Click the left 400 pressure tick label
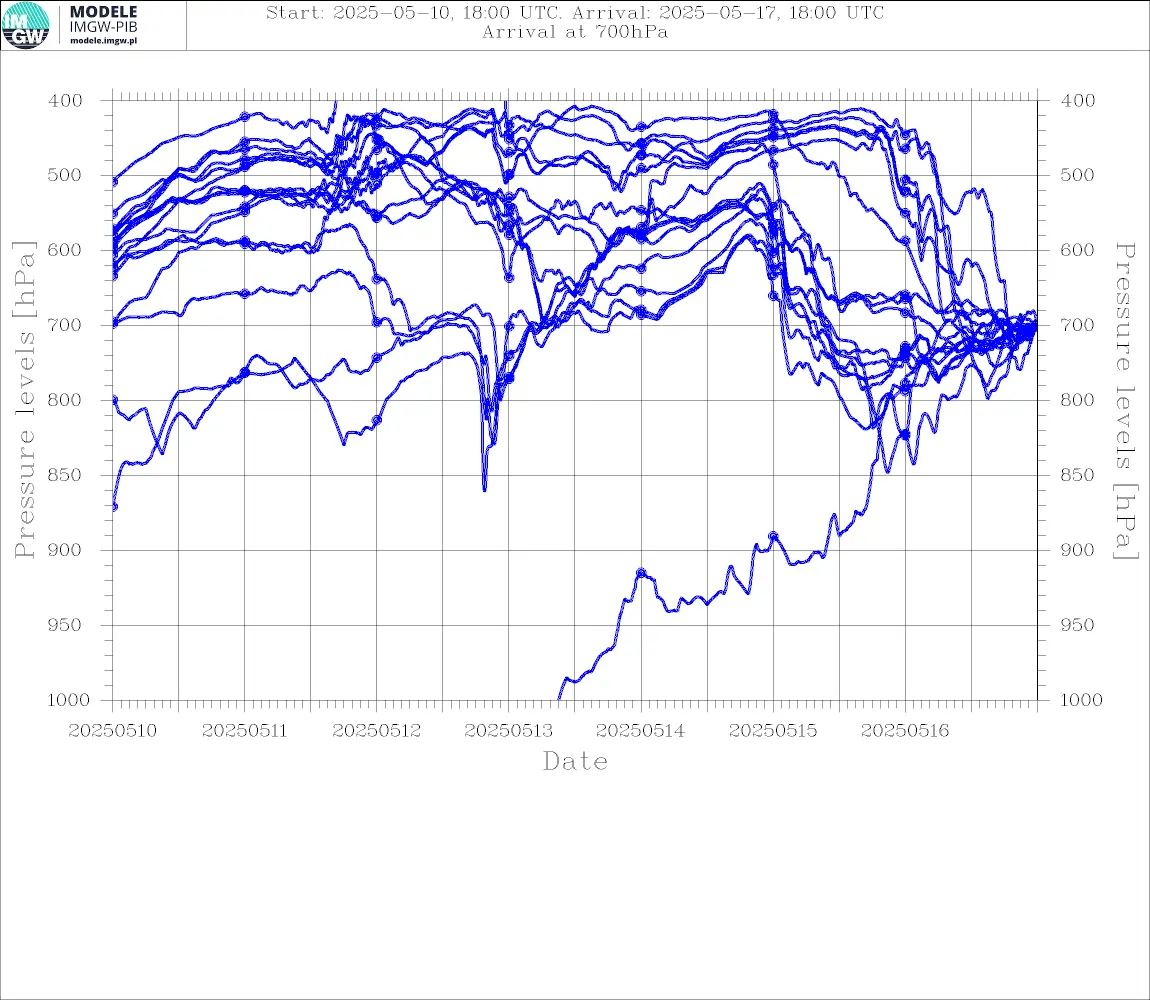Image resolution: width=1150 pixels, height=1000 pixels. [65, 101]
